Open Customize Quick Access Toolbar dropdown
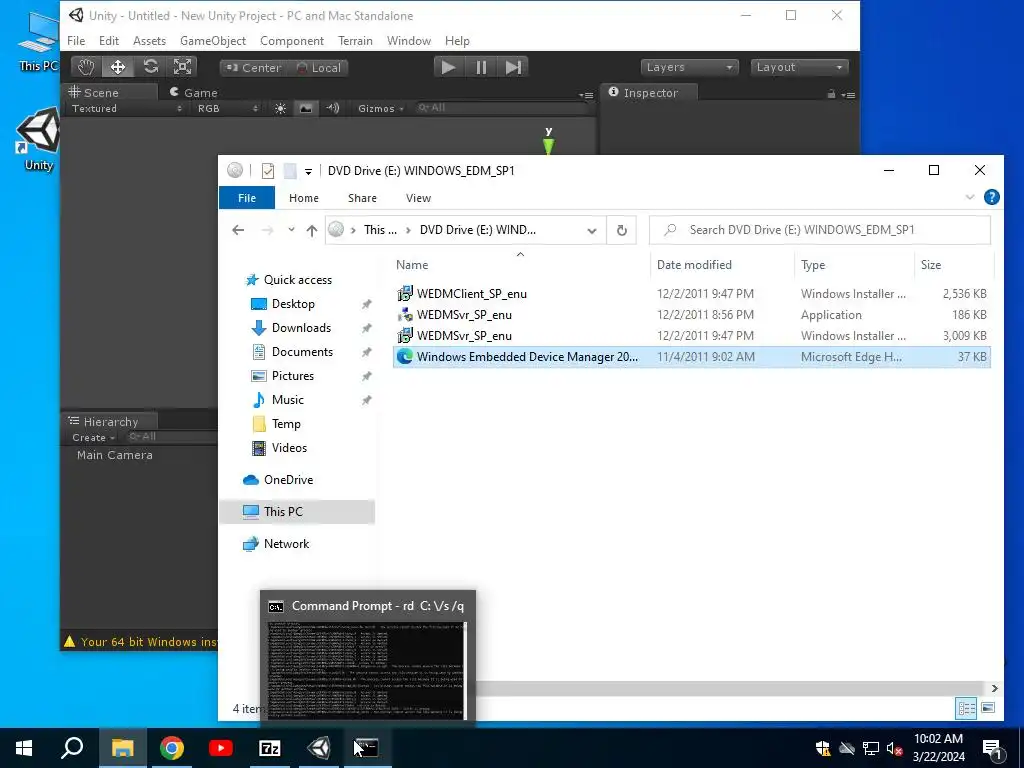 click(x=308, y=172)
